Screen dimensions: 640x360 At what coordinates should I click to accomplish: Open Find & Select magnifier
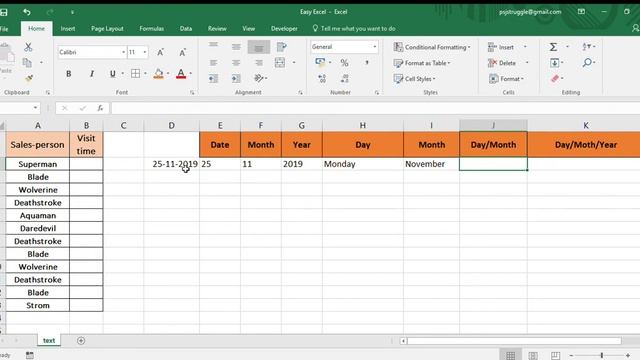[x=587, y=62]
